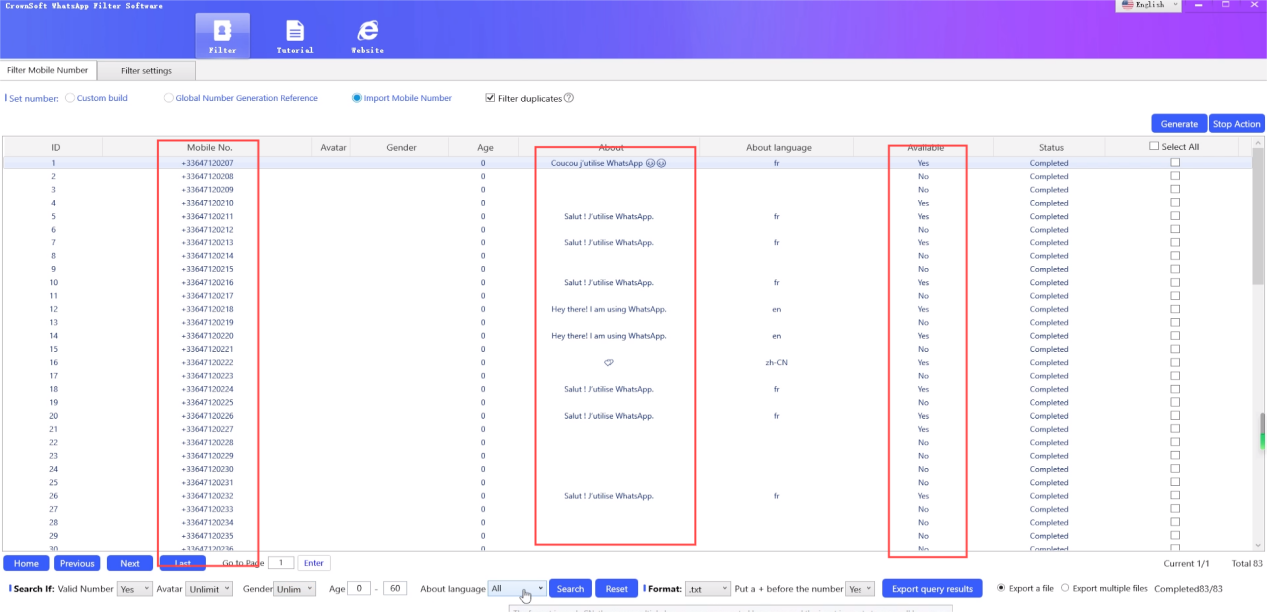Click the Generate button

pos(1179,124)
